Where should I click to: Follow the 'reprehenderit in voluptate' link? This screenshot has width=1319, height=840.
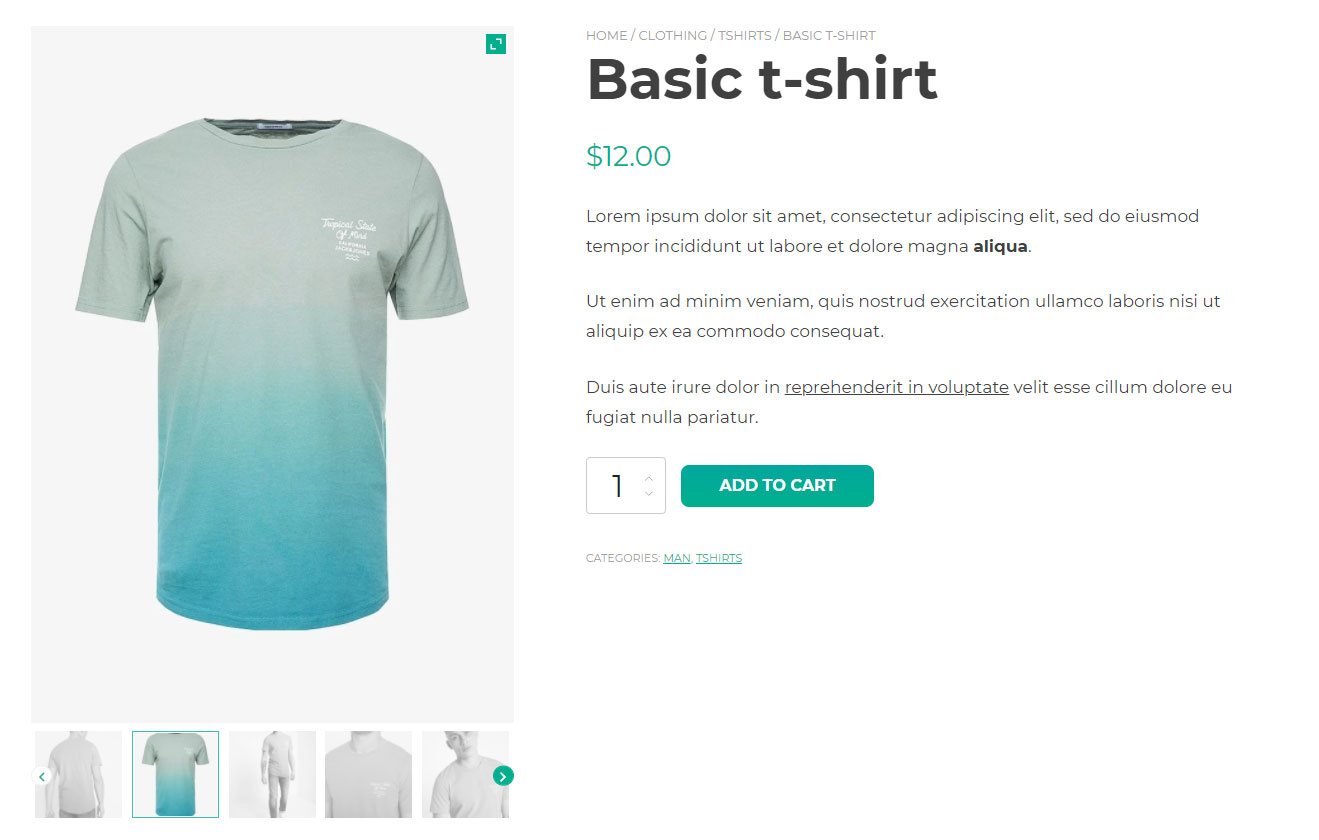pos(897,387)
